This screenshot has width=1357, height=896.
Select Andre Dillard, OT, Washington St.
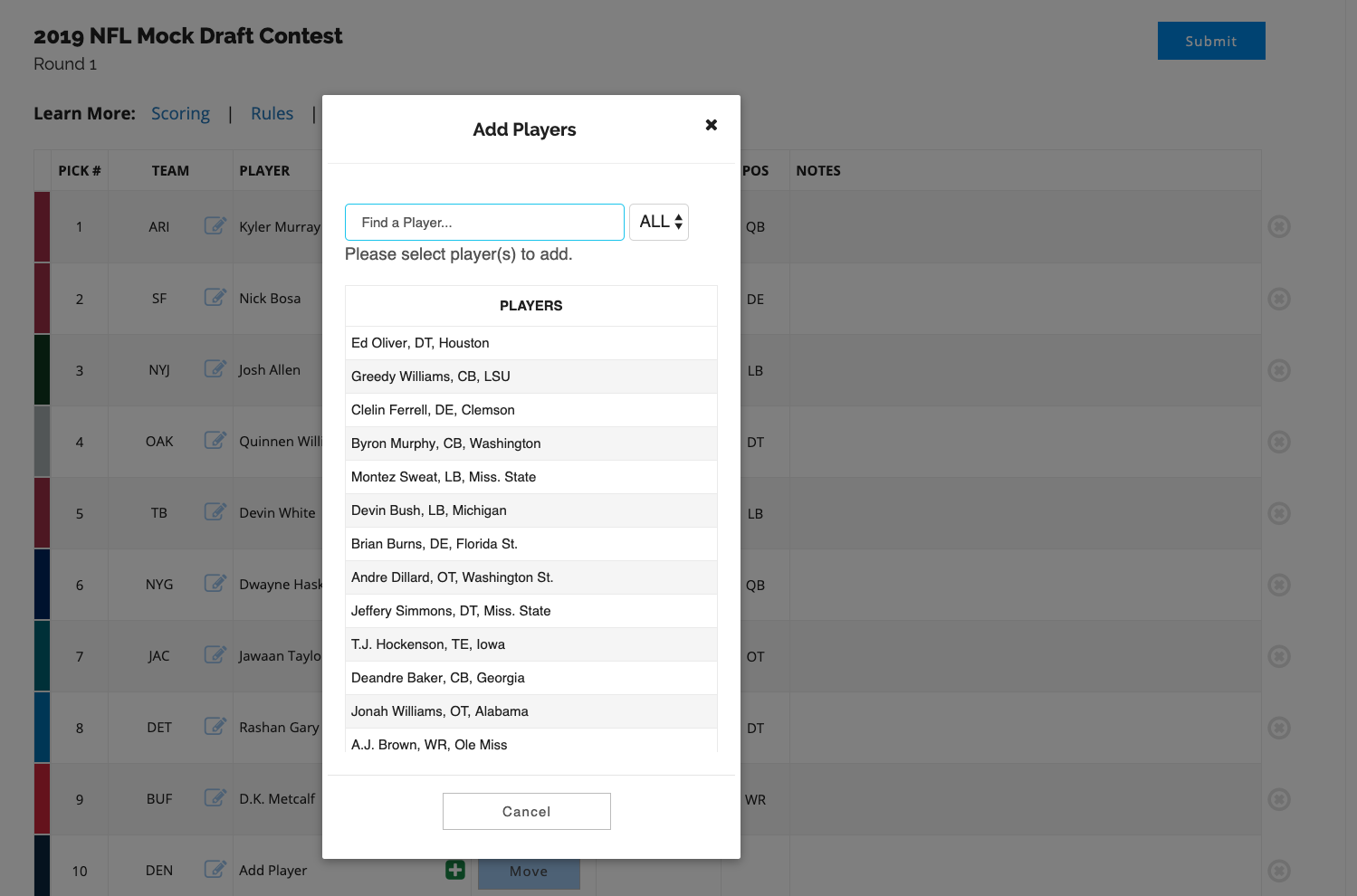pos(530,577)
